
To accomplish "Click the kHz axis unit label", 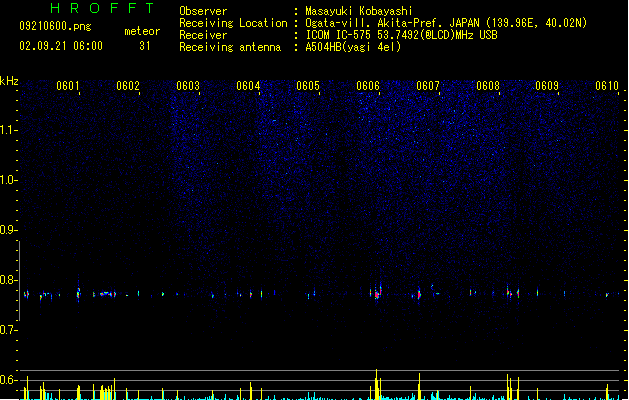I will [x=9, y=81].
